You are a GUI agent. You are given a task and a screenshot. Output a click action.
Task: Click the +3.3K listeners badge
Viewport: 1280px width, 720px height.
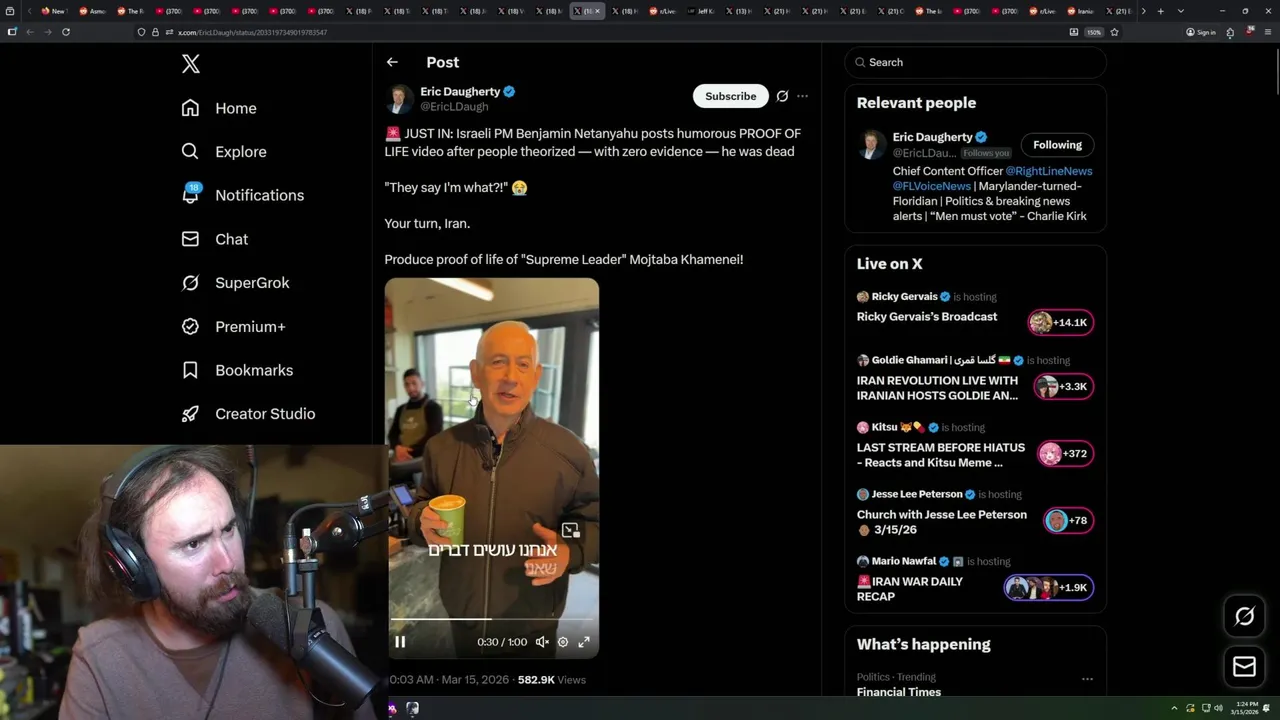(x=1064, y=387)
